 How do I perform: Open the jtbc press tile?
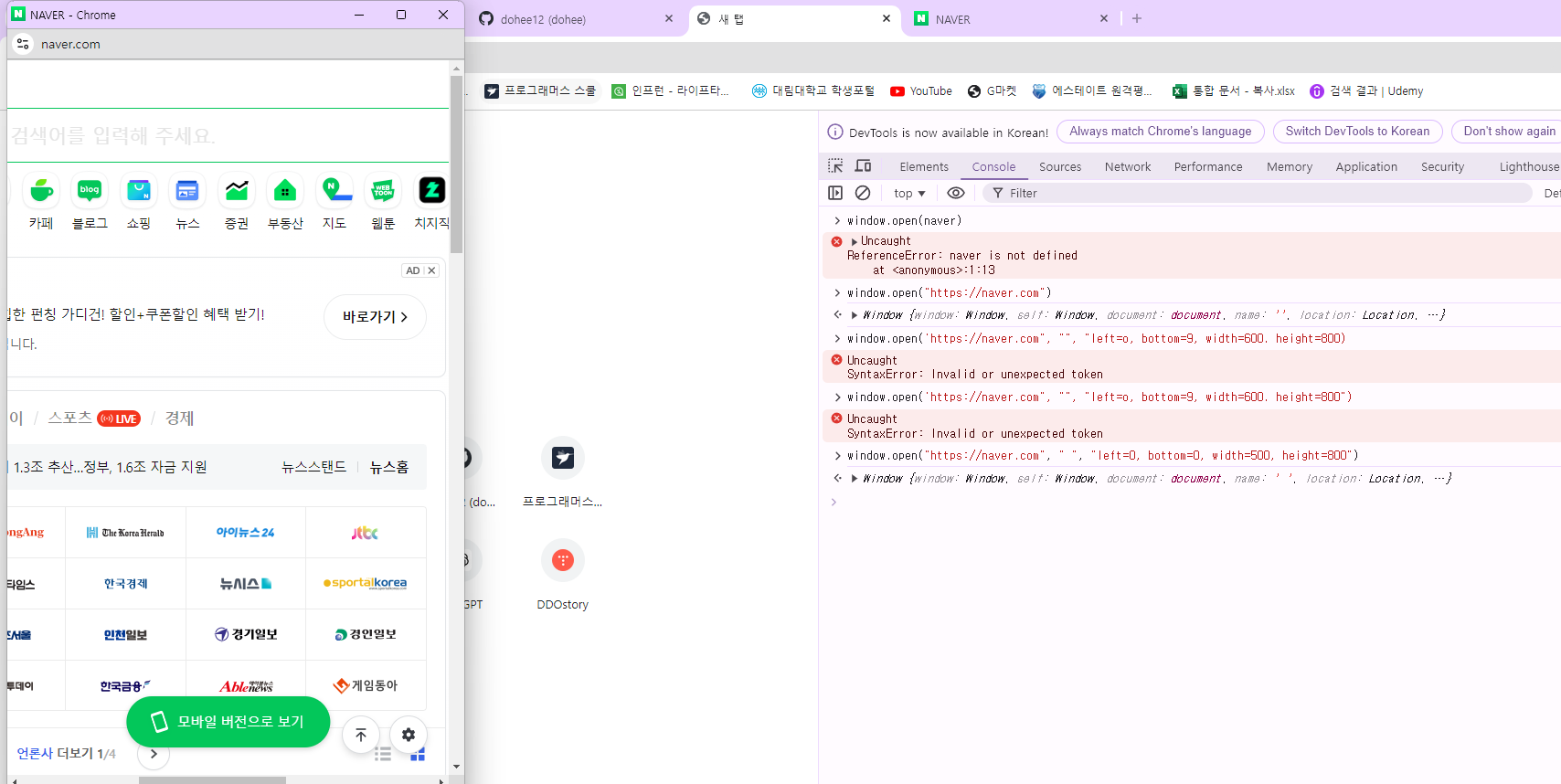click(x=366, y=533)
